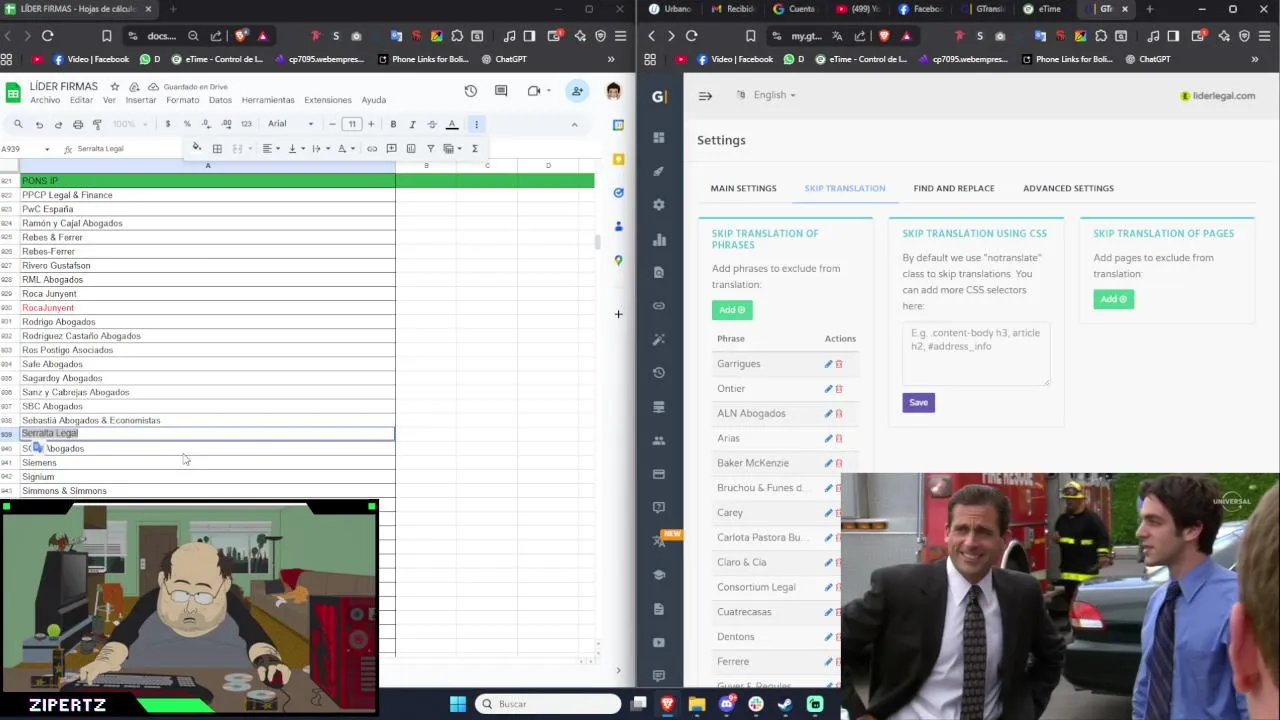Click the font size field showing 11
The image size is (1280, 720).
tap(352, 124)
